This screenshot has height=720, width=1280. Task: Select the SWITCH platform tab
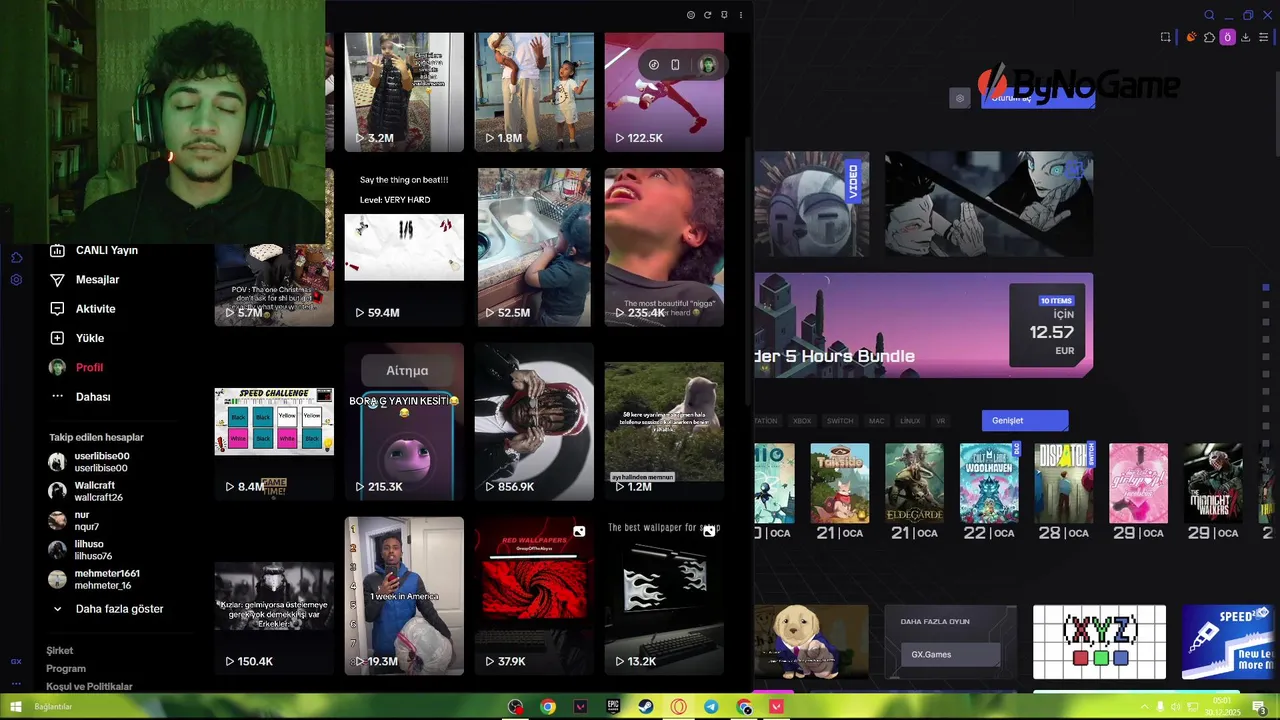coord(840,421)
